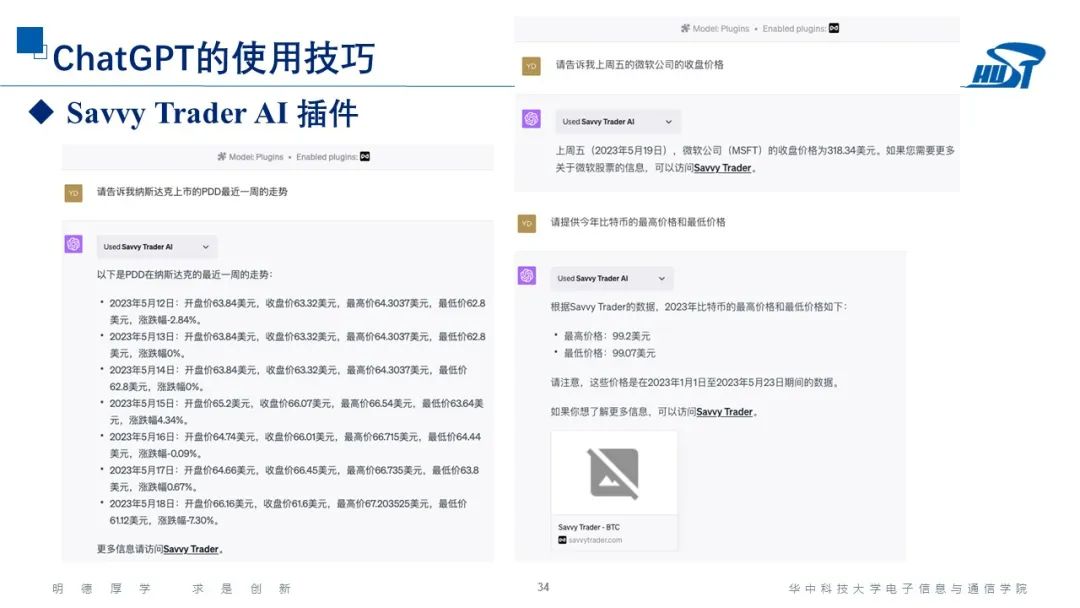The width and height of the screenshot is (1080, 608).
Task: Click the chevron arrow in the Bitcoin answer's plugin box
Action: click(x=661, y=278)
